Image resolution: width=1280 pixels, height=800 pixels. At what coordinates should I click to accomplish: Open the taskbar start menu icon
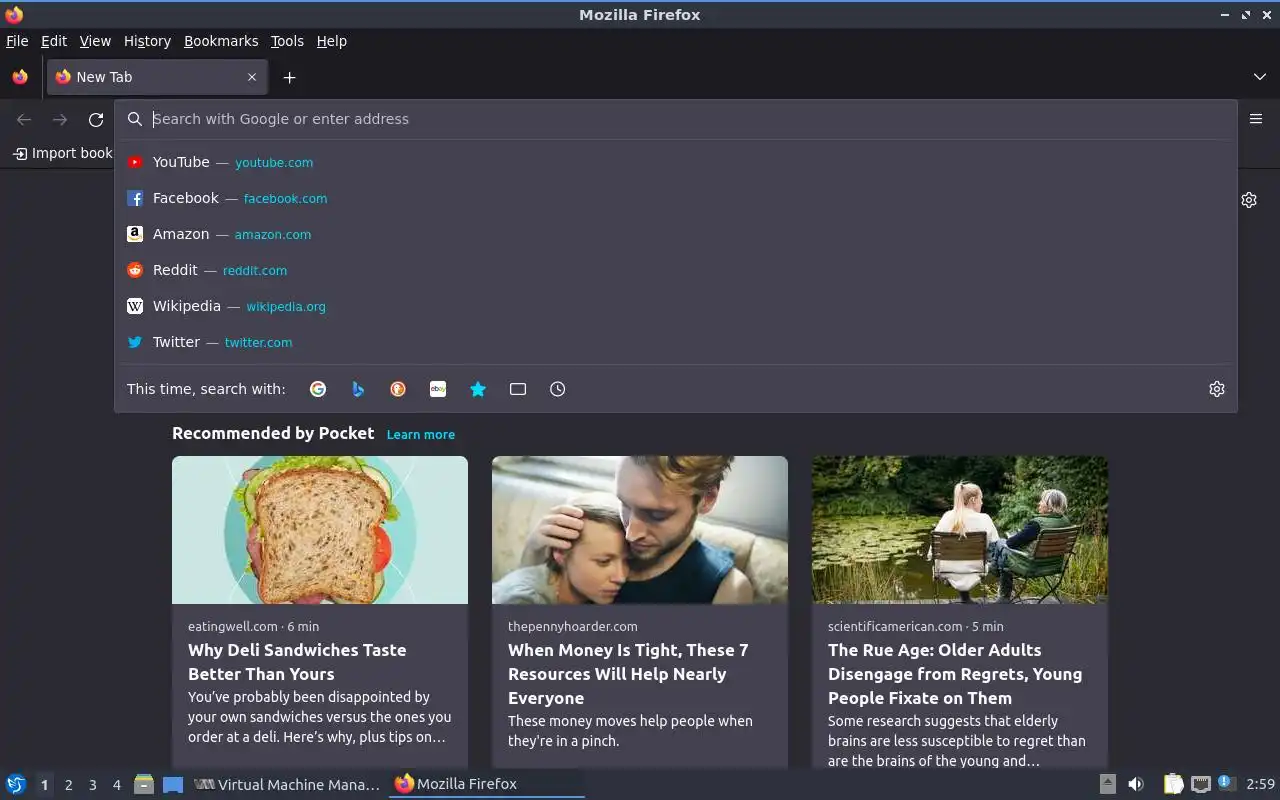16,784
